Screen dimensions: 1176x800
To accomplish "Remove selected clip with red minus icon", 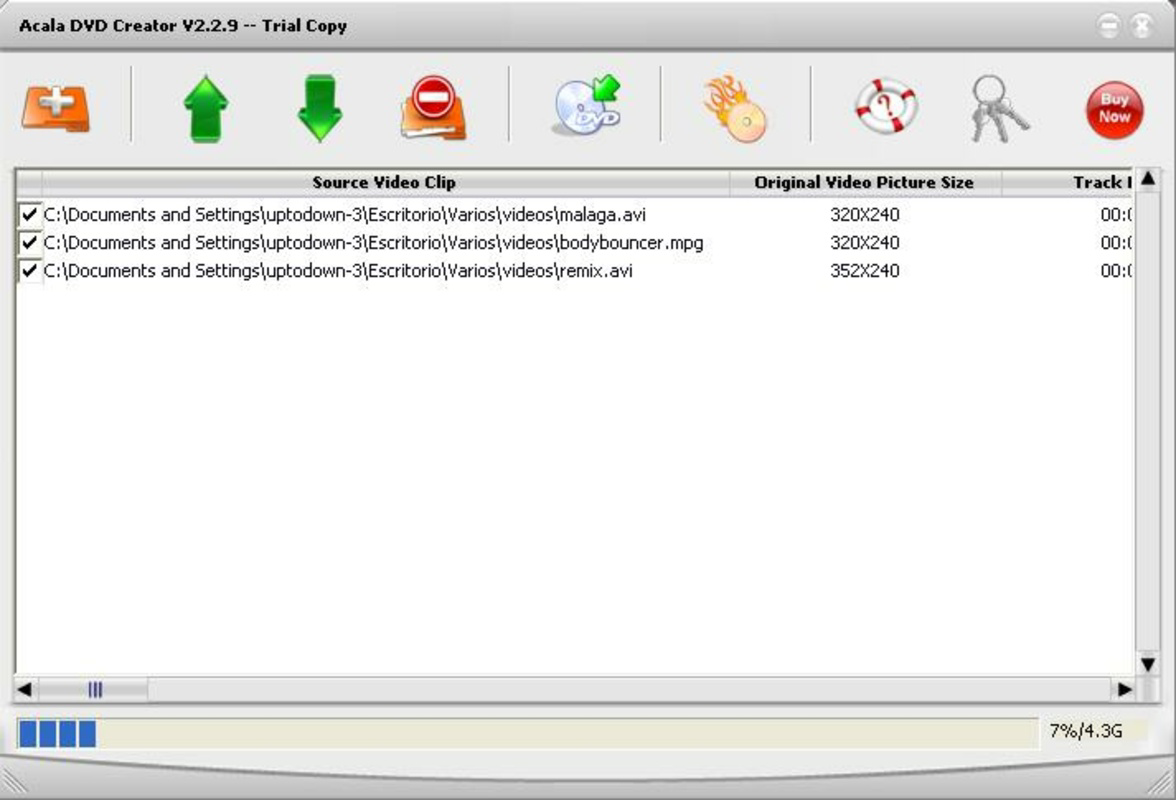I will (434, 108).
